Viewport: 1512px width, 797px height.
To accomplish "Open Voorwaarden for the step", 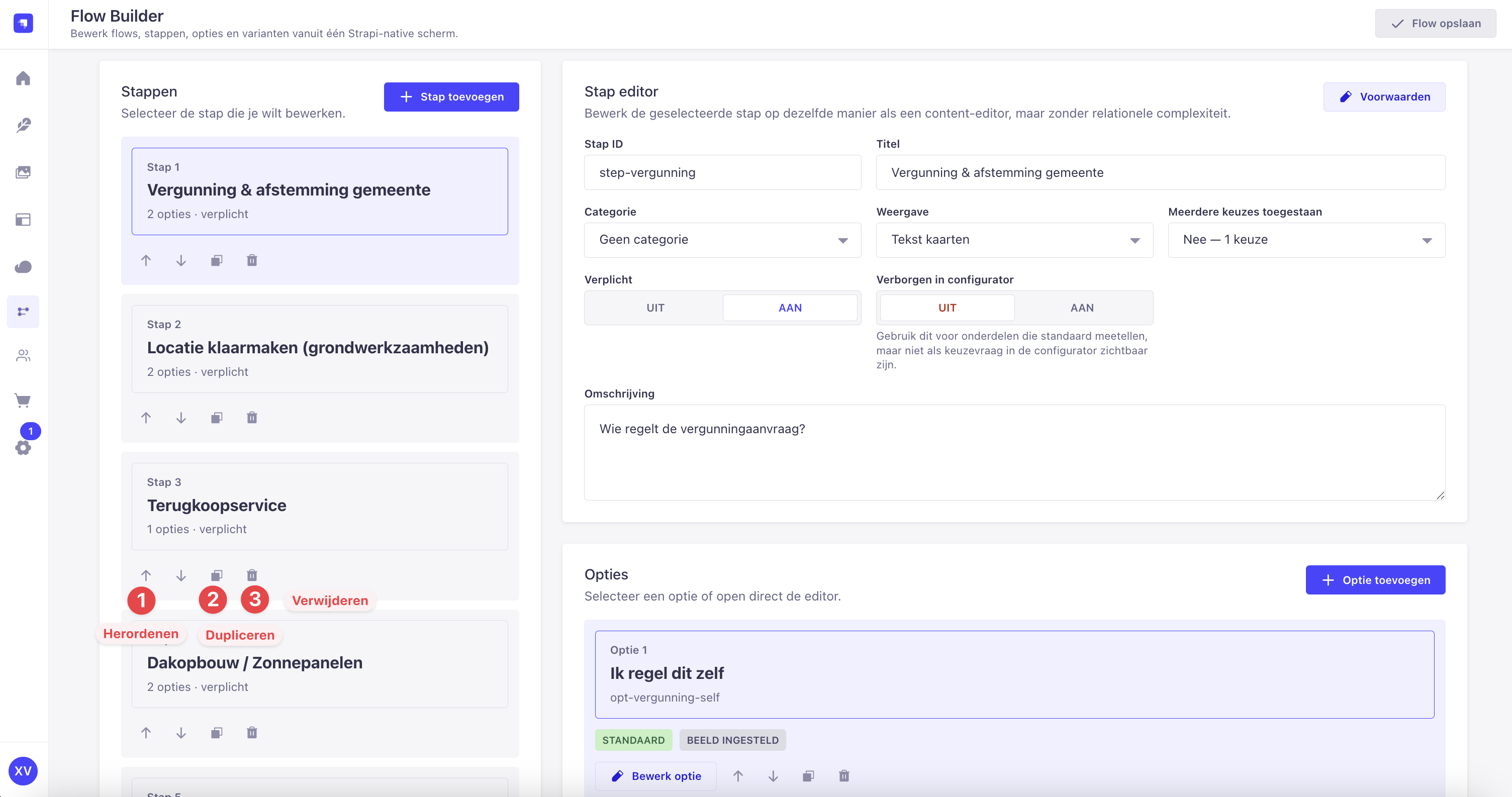I will point(1385,97).
